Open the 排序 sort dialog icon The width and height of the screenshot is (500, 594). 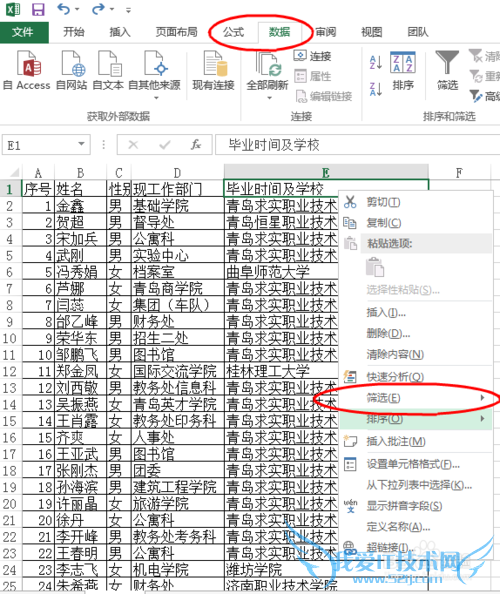[403, 71]
